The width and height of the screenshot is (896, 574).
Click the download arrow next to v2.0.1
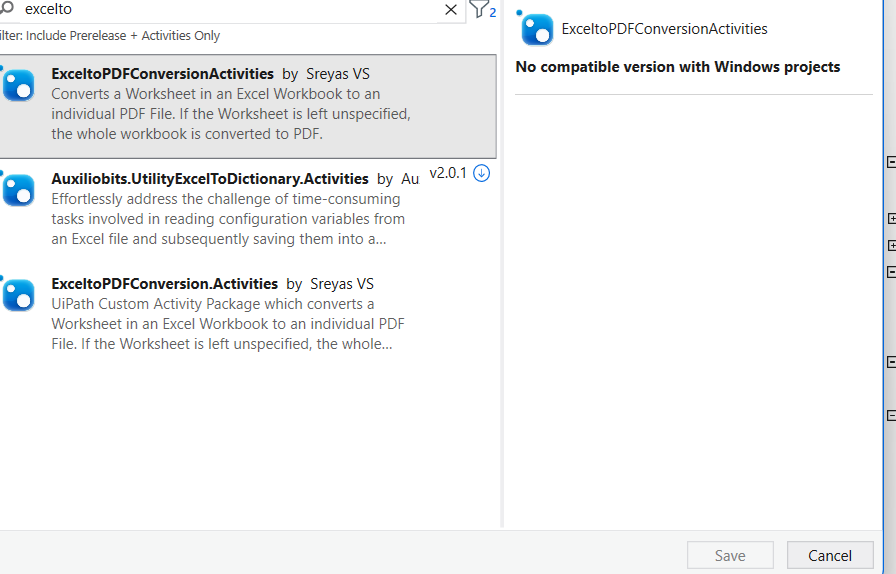click(482, 173)
